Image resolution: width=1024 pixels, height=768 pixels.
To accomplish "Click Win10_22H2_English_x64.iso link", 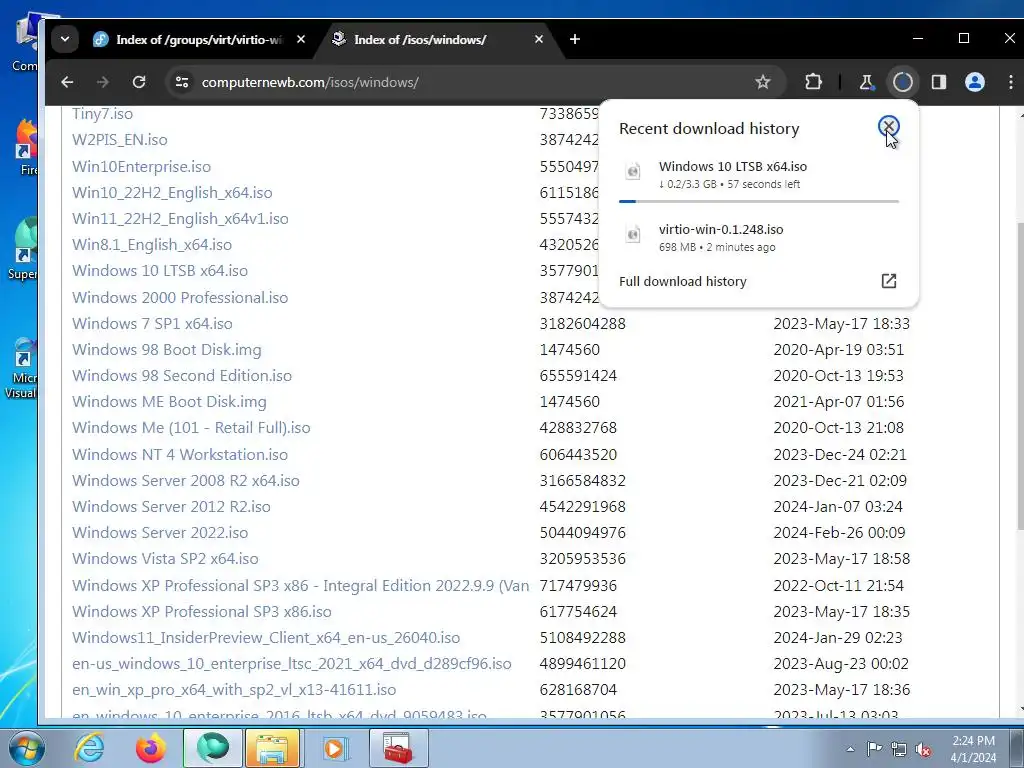I will (172, 193).
